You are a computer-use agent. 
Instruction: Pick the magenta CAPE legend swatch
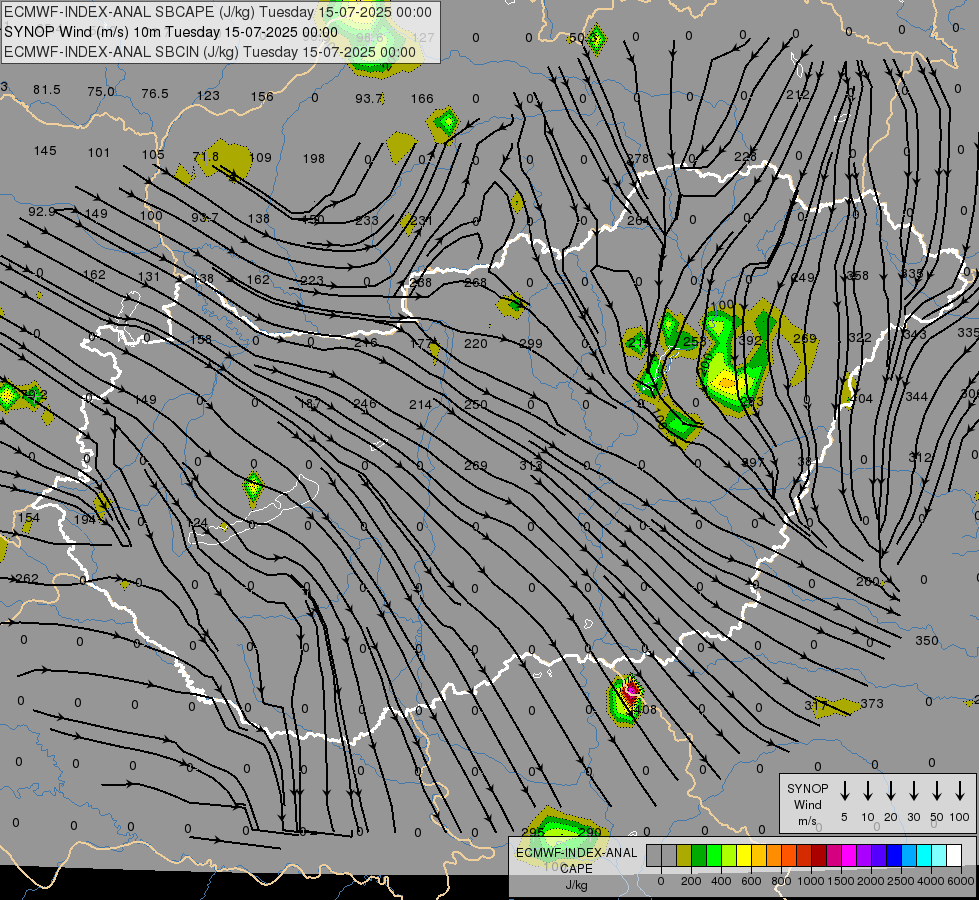coord(849,855)
